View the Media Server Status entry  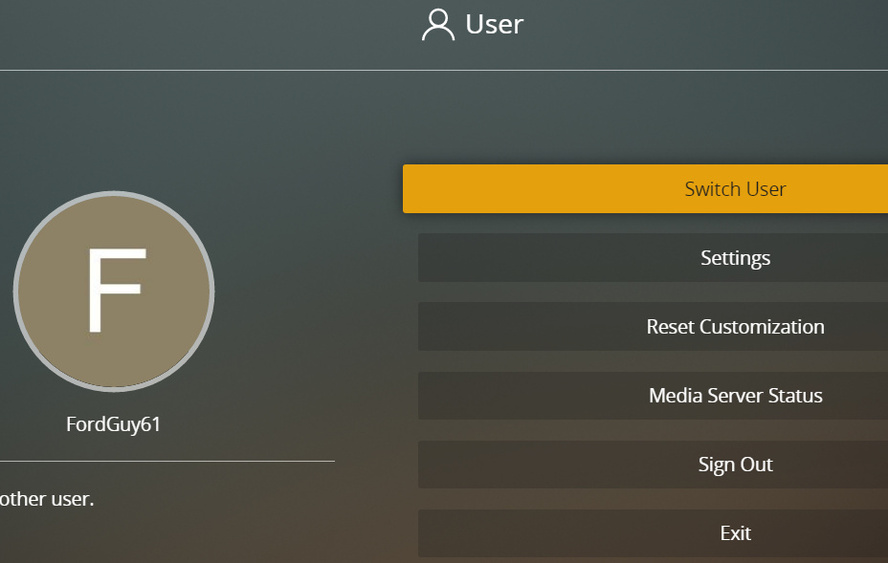tap(735, 396)
